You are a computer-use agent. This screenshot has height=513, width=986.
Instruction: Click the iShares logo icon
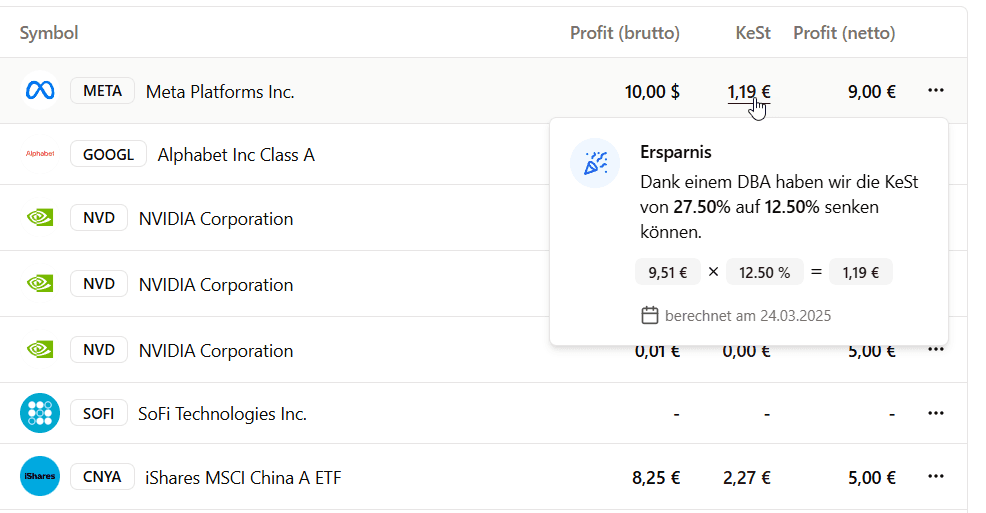pyautogui.click(x=40, y=476)
